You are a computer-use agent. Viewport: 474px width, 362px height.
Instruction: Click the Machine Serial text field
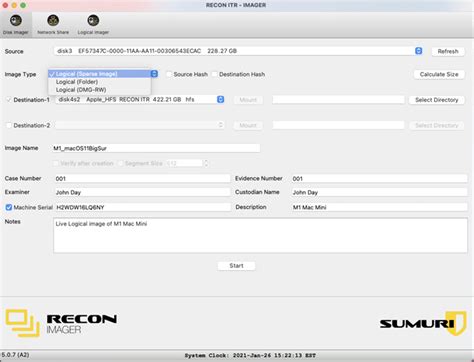pos(143,207)
